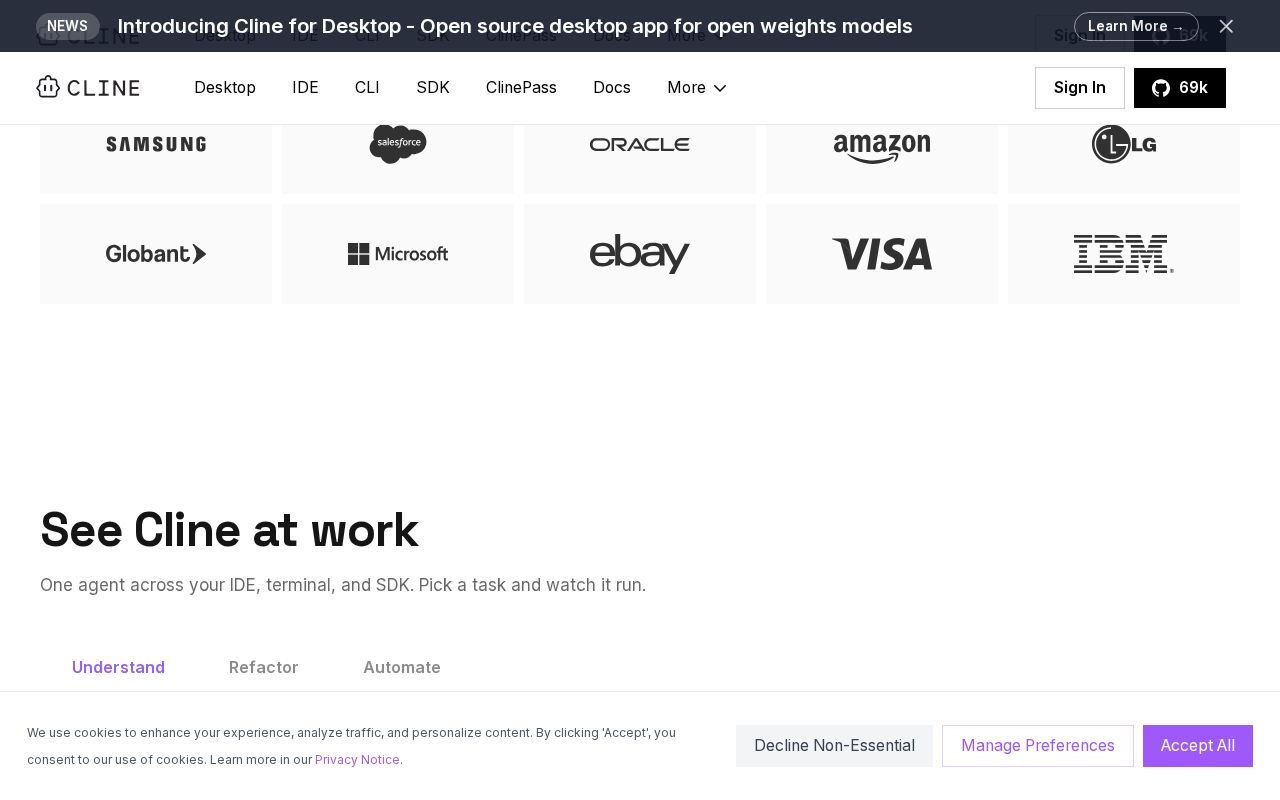Select the Visa logo tile
Viewport: 1280px width, 800px height.
click(x=882, y=254)
